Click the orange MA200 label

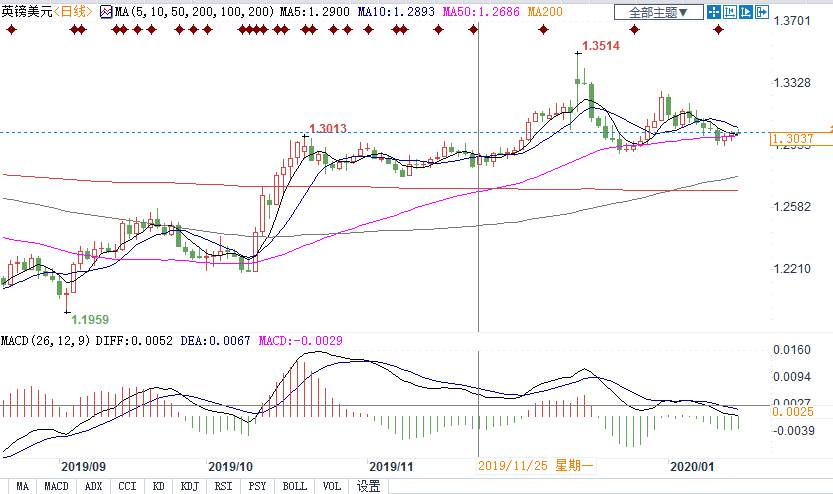[545, 12]
